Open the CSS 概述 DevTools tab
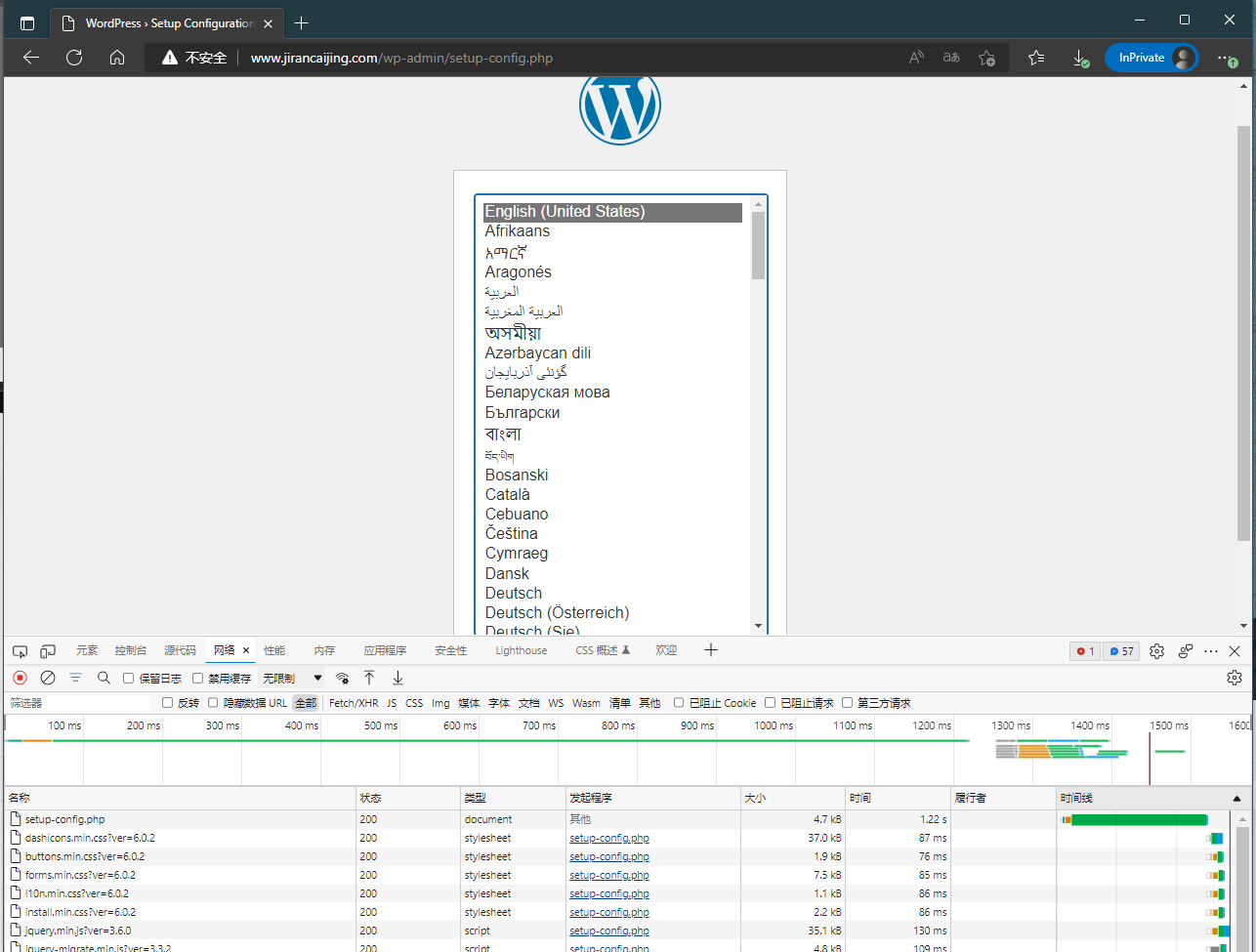The width and height of the screenshot is (1256, 952). tap(603, 650)
